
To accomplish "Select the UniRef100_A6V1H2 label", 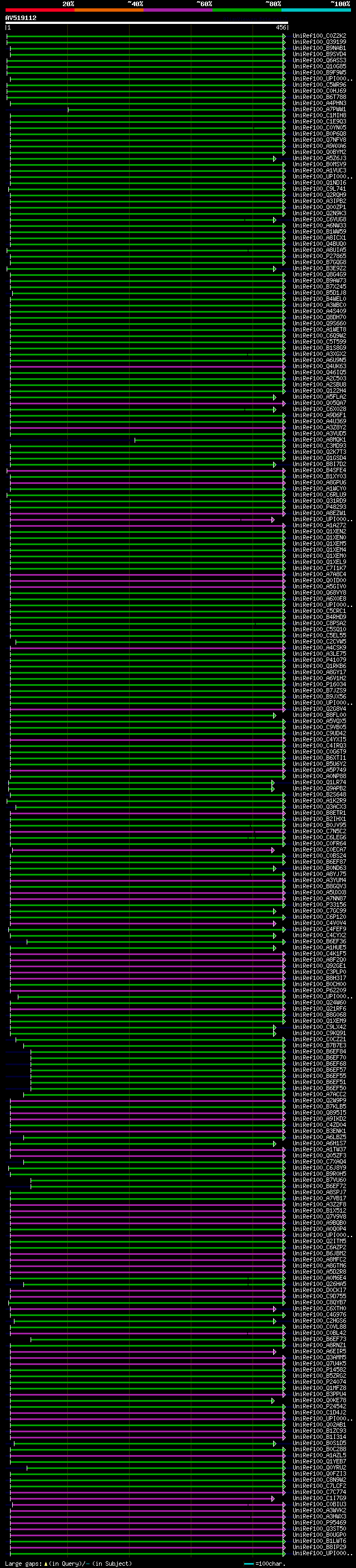I will click(319, 678).
